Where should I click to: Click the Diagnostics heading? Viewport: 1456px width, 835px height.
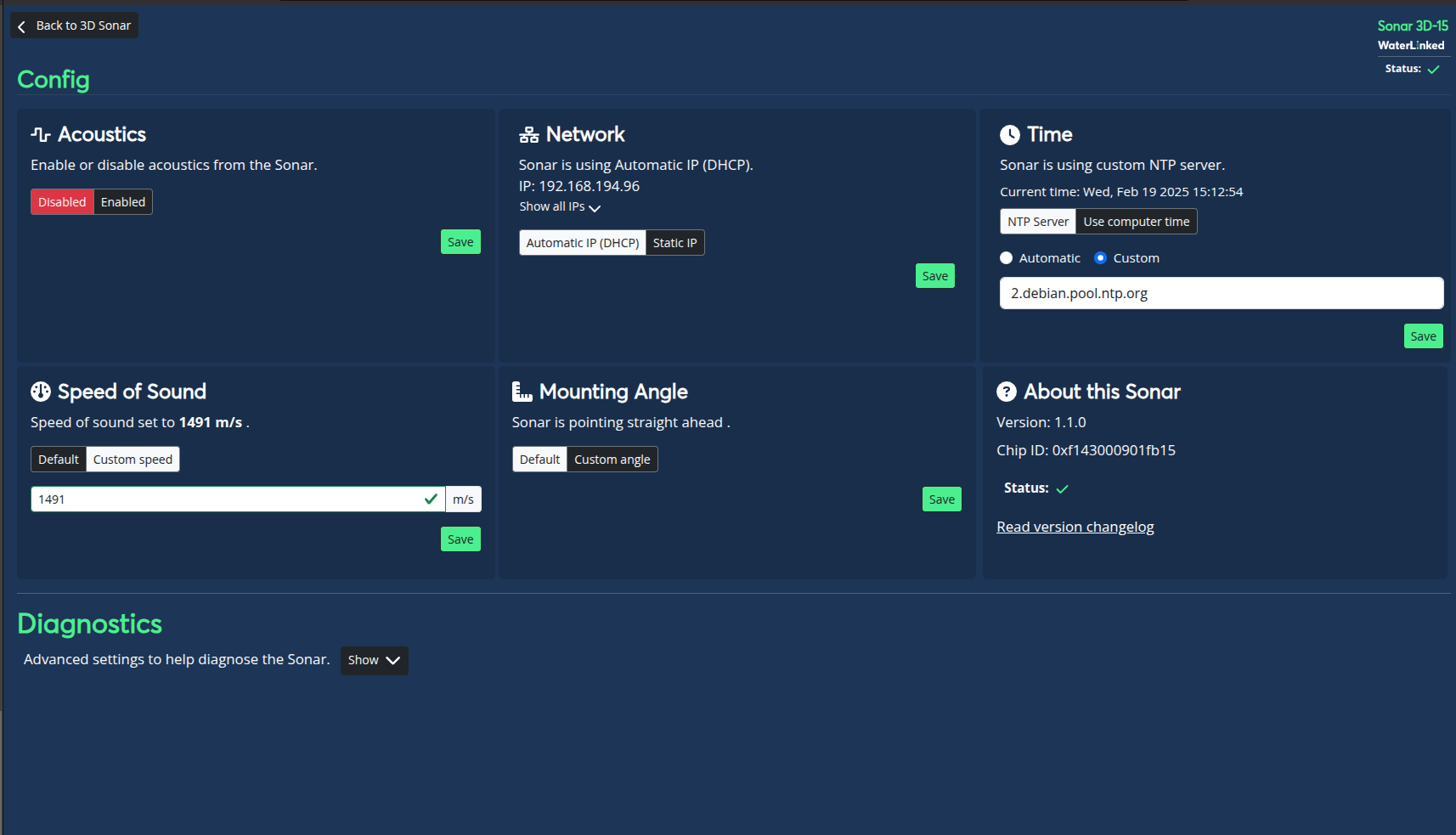coord(90,624)
